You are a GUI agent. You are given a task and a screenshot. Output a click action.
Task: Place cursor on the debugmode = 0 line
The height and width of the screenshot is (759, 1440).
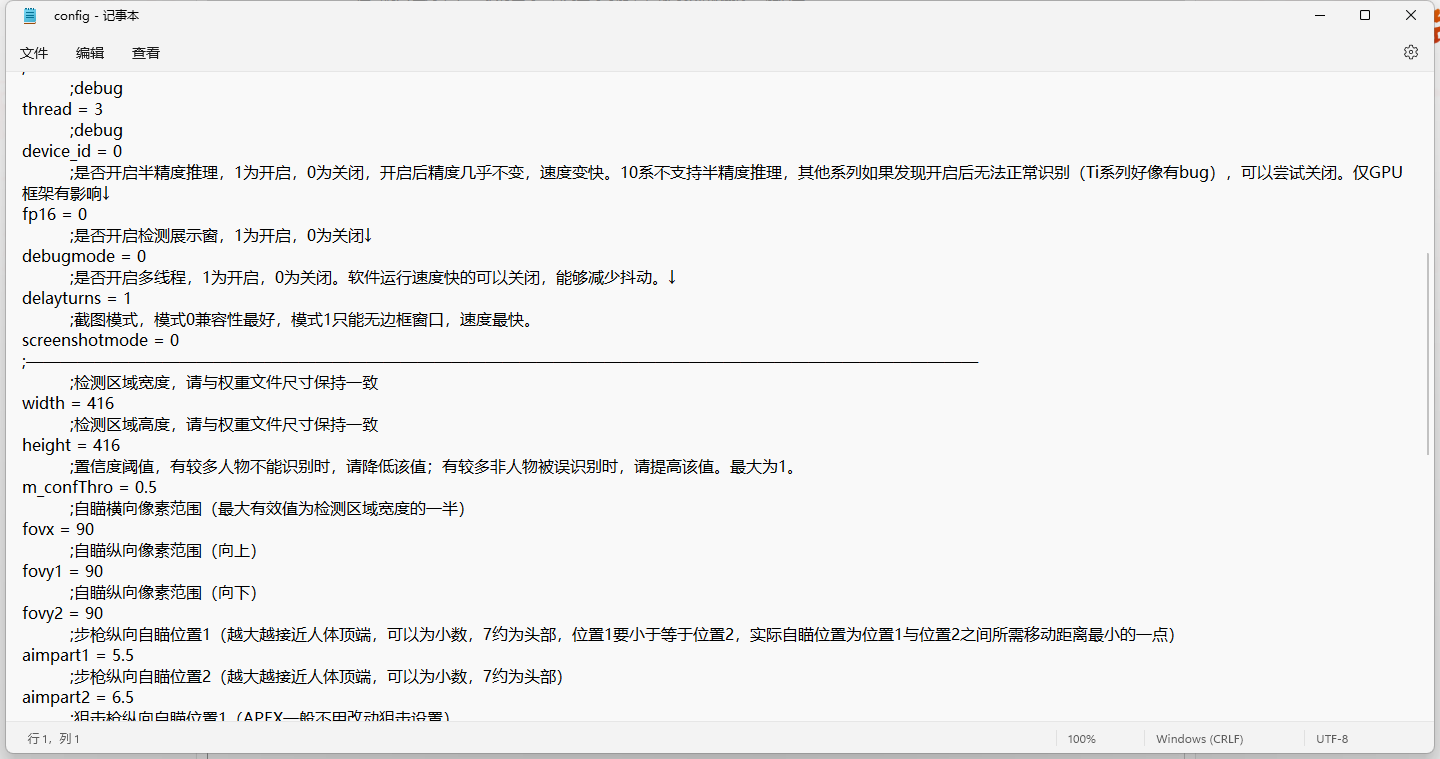point(84,256)
